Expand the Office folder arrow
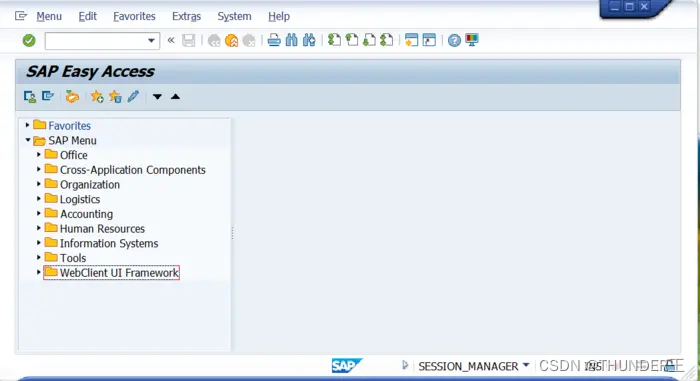This screenshot has width=700, height=381. pos(39,155)
